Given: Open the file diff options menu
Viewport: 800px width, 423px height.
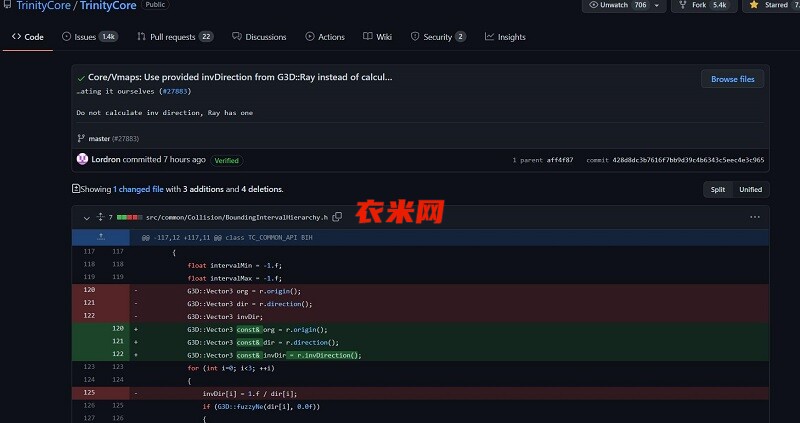Looking at the screenshot, I should [x=755, y=217].
